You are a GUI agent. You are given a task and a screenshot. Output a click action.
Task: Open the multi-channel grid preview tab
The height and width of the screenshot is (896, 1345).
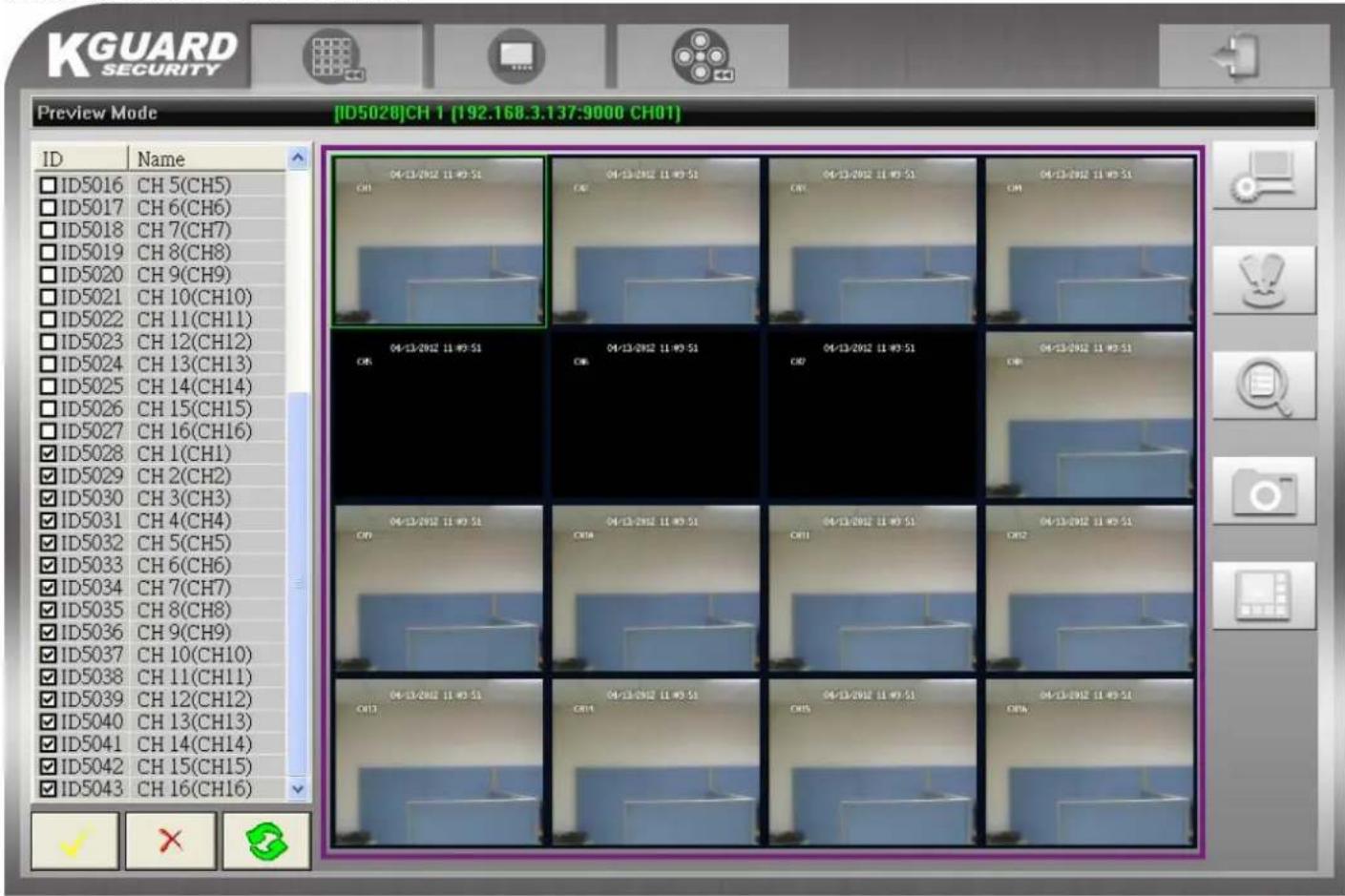coord(335,56)
